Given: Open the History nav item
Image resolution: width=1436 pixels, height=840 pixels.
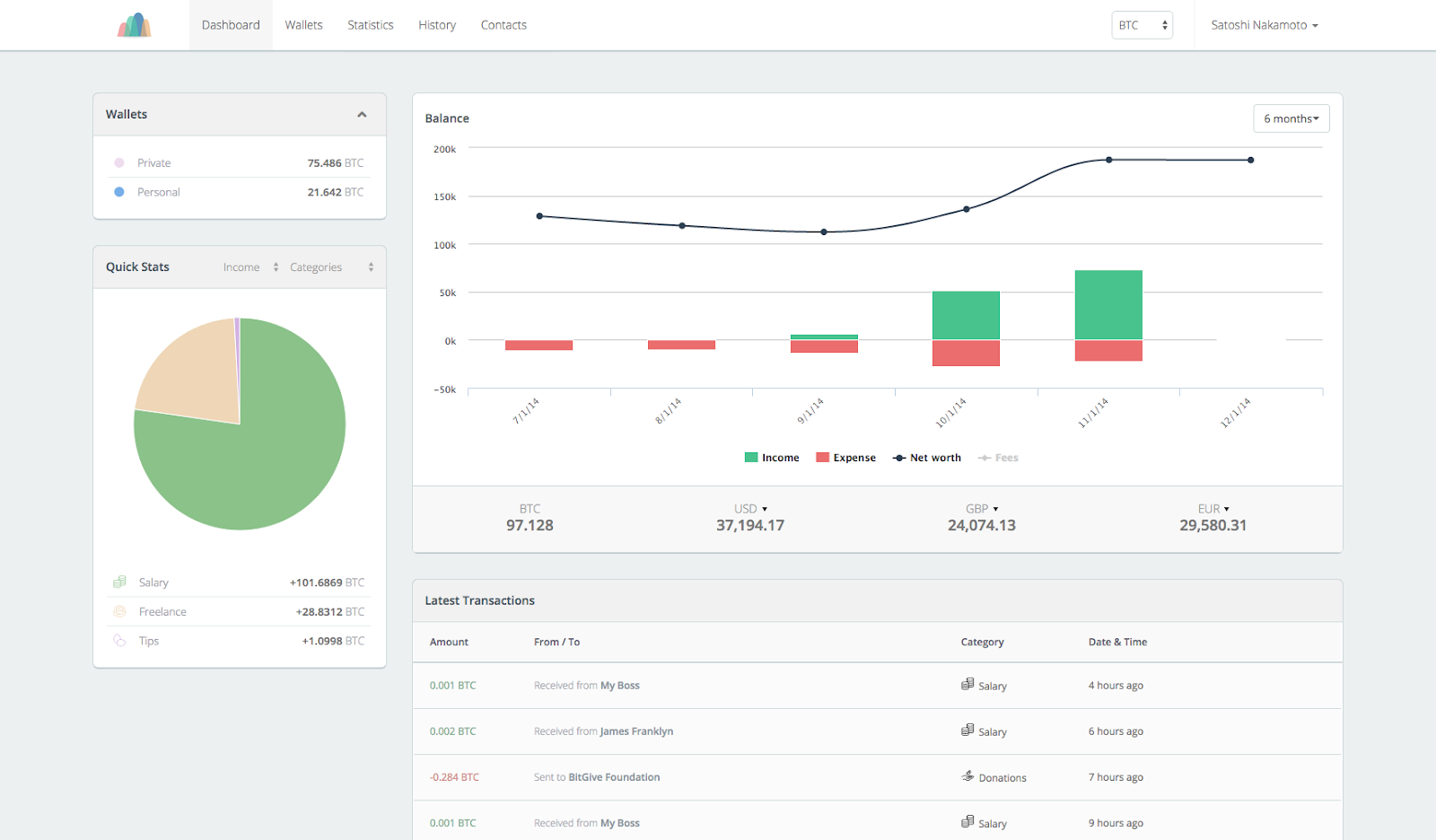Looking at the screenshot, I should pos(437,25).
